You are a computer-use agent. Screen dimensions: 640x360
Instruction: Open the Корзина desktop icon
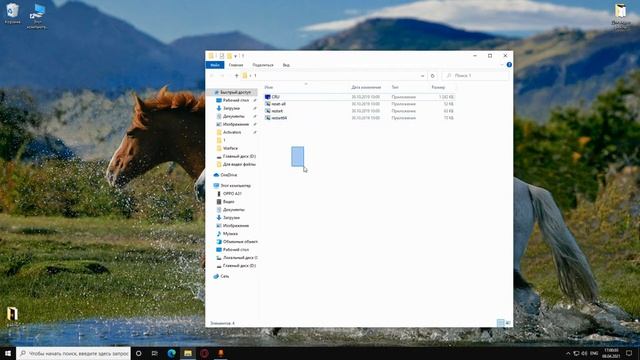coord(12,13)
